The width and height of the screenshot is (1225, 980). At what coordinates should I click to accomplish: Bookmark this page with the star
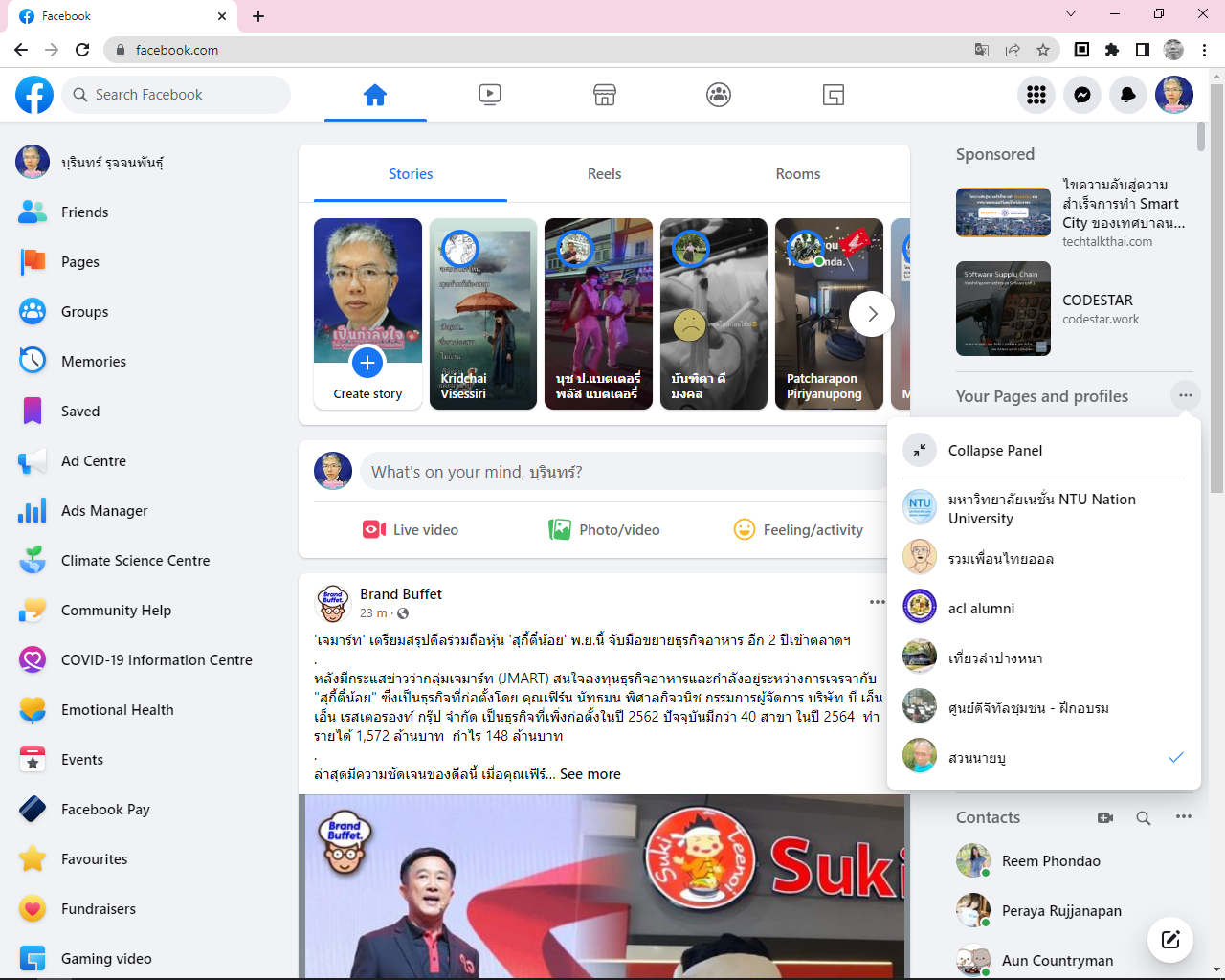[1043, 50]
